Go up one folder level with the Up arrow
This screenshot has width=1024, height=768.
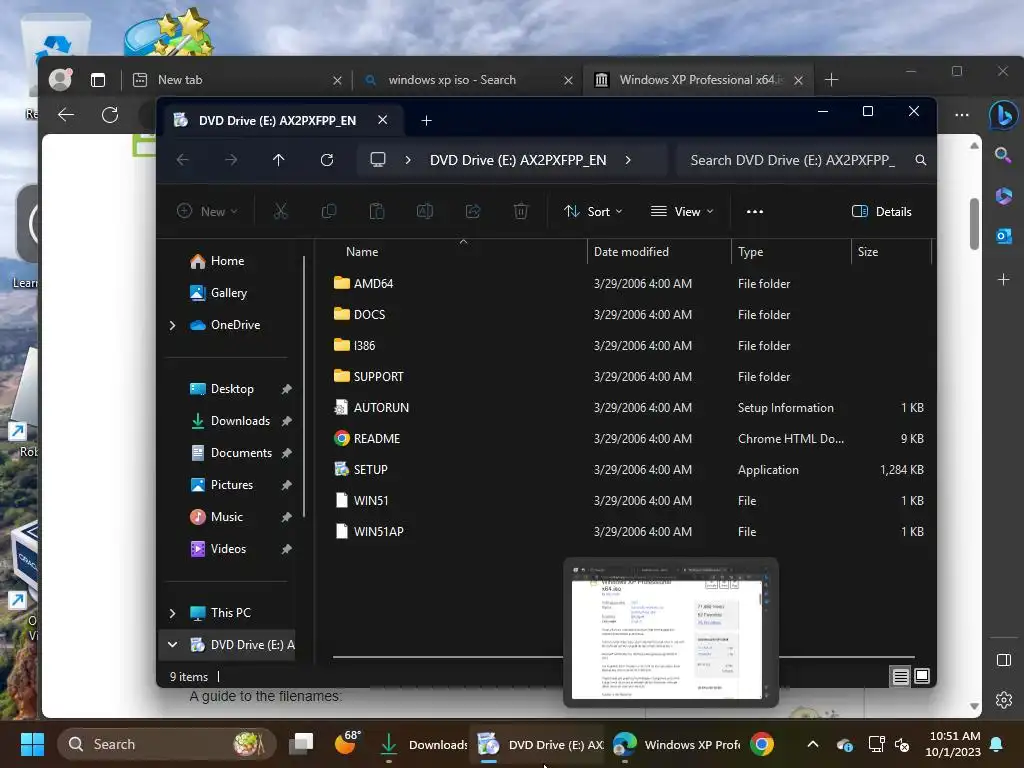(x=278, y=160)
